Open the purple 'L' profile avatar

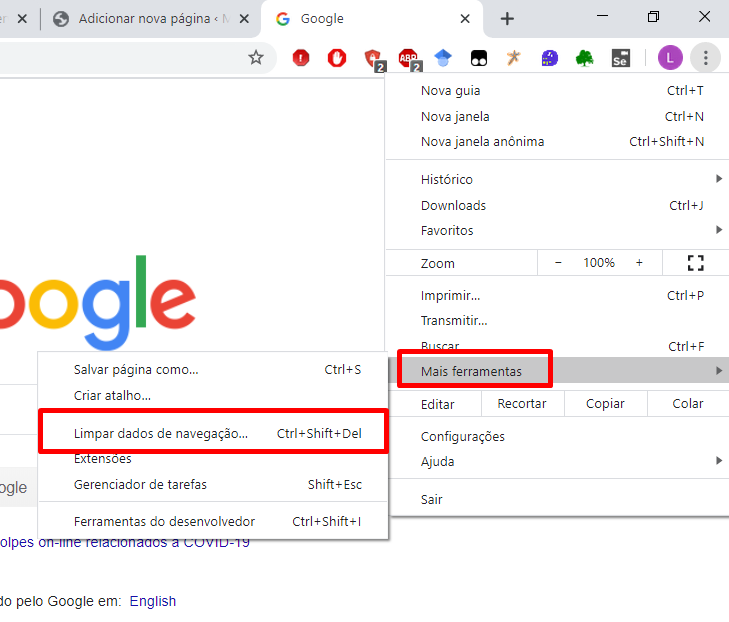[x=670, y=58]
